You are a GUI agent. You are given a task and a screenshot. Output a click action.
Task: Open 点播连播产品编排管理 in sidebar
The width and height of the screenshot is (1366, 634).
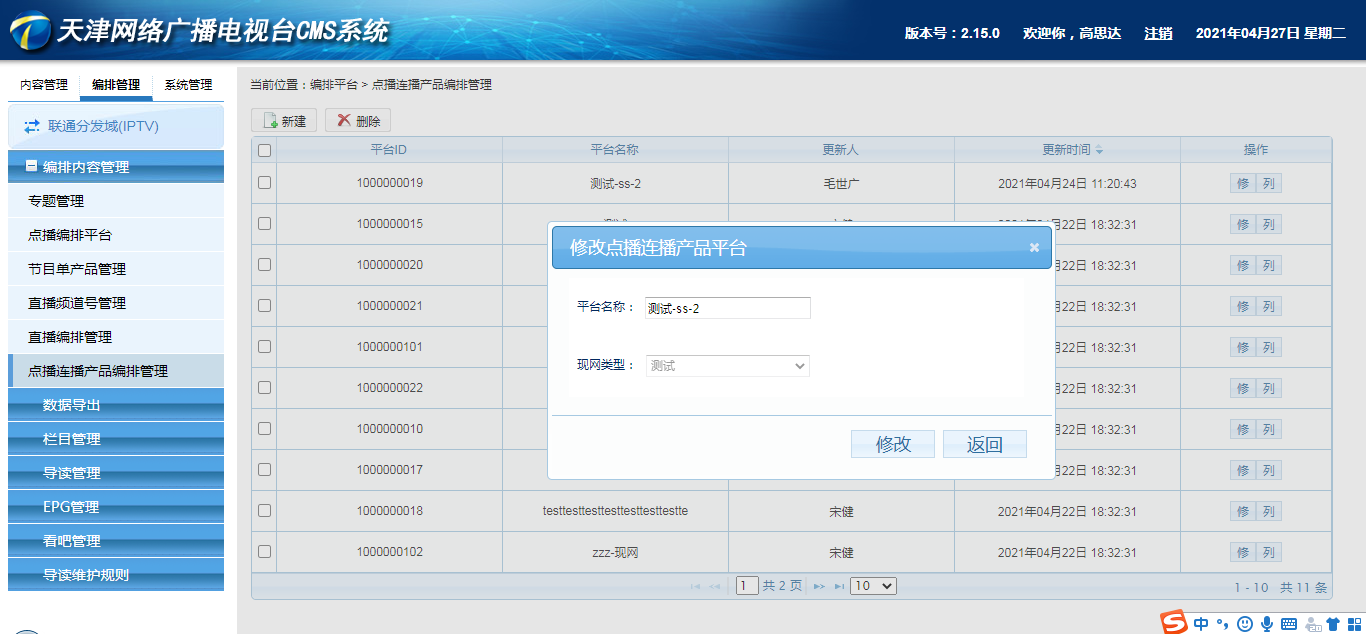tap(116, 371)
